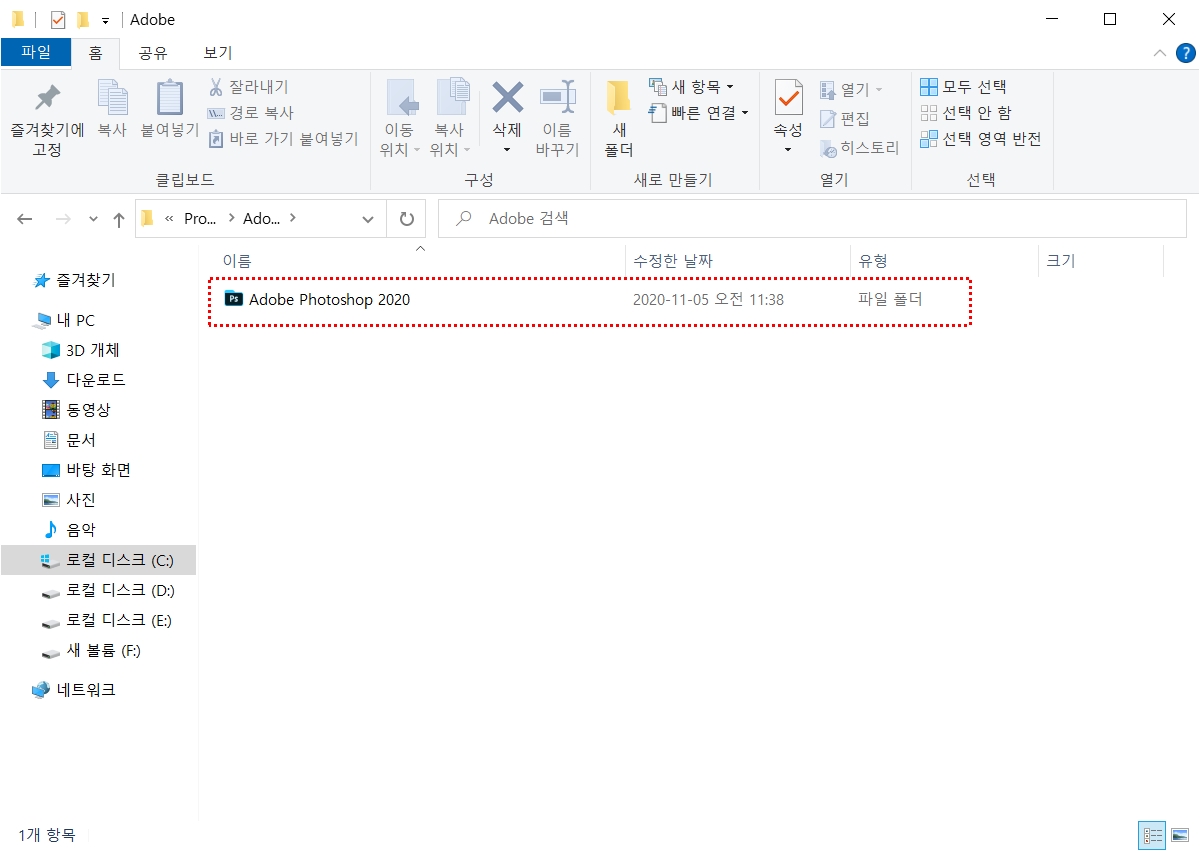Open the 3D 개체 folder
Screen dimensions: 1200x851
(x=80, y=350)
